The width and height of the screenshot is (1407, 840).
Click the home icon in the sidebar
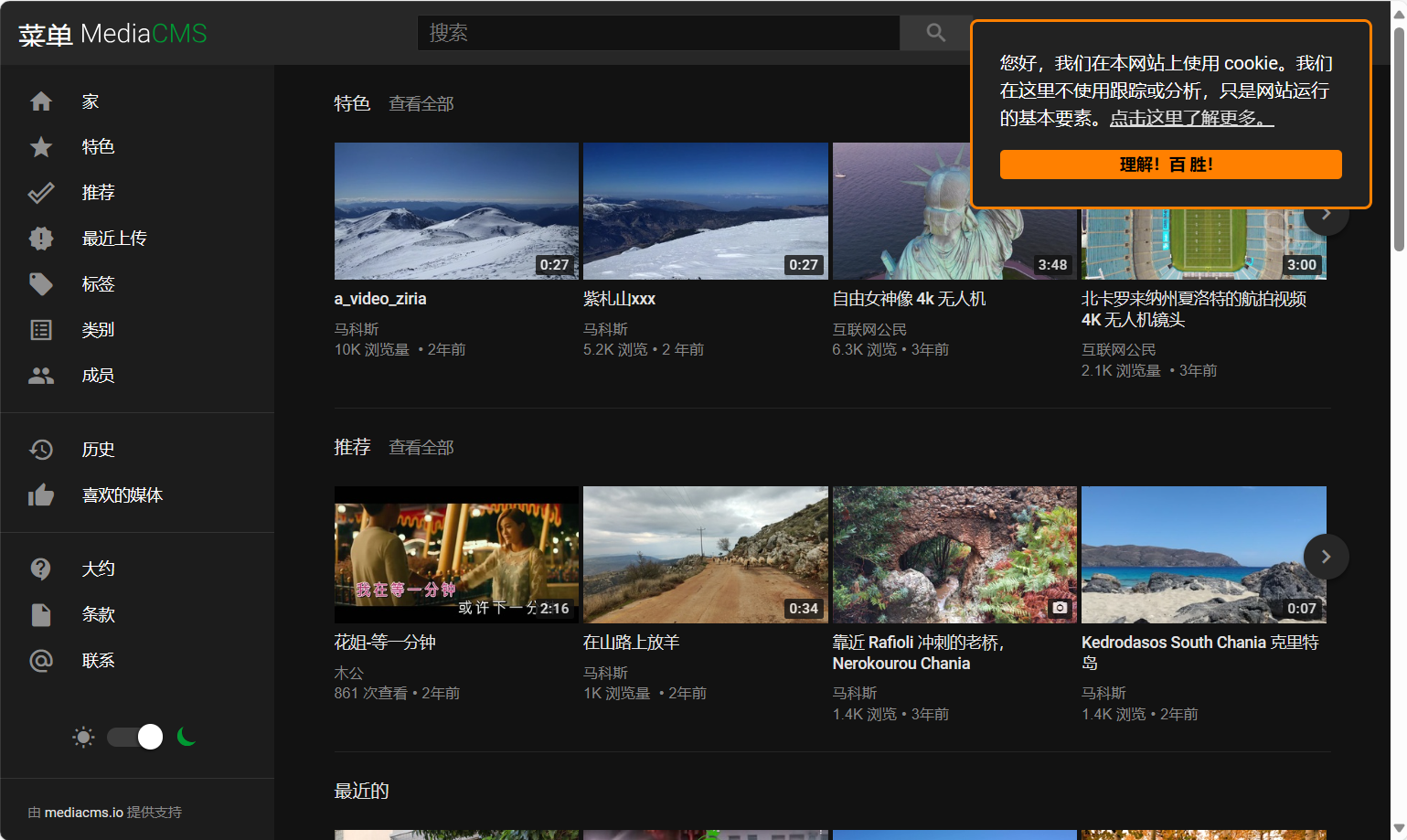(41, 101)
